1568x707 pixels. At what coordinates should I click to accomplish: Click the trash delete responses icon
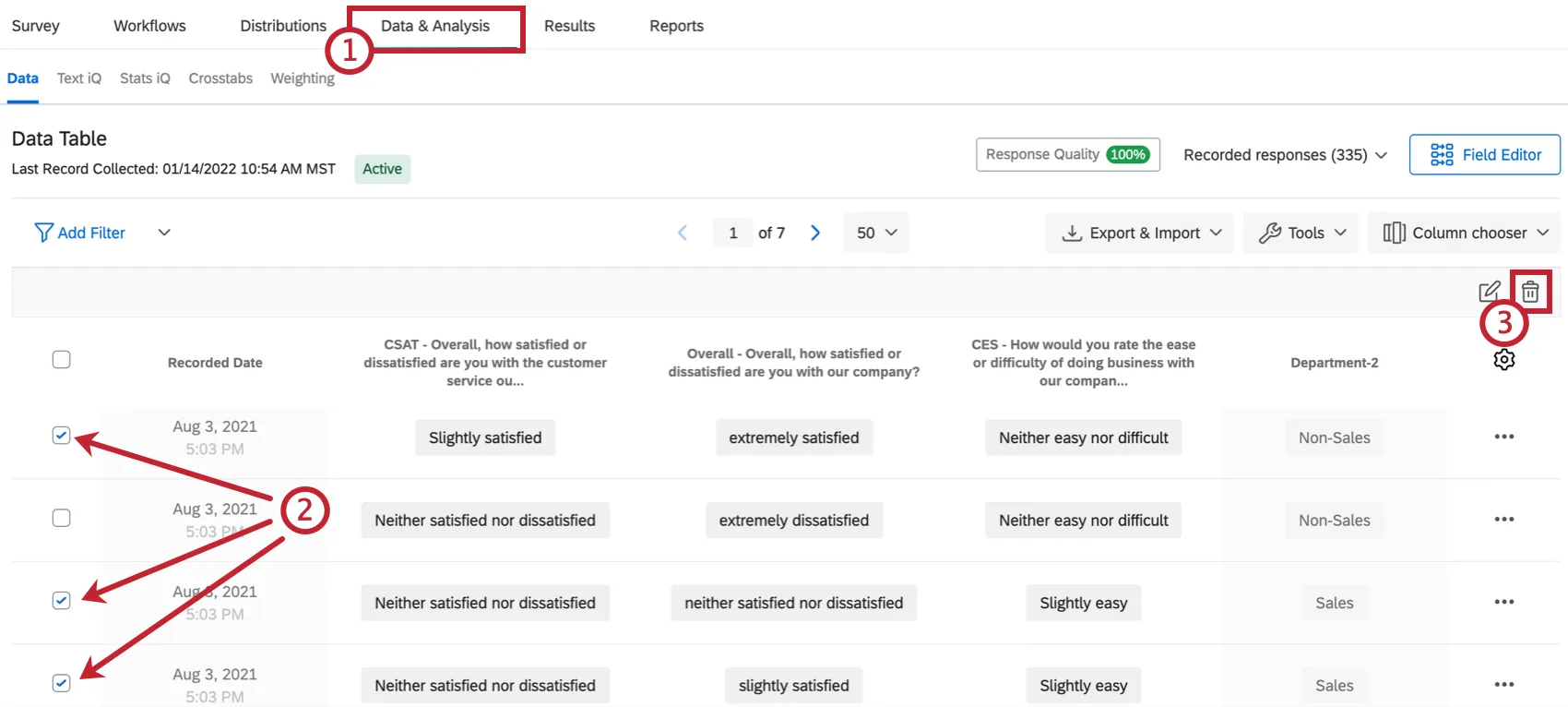(x=1530, y=292)
